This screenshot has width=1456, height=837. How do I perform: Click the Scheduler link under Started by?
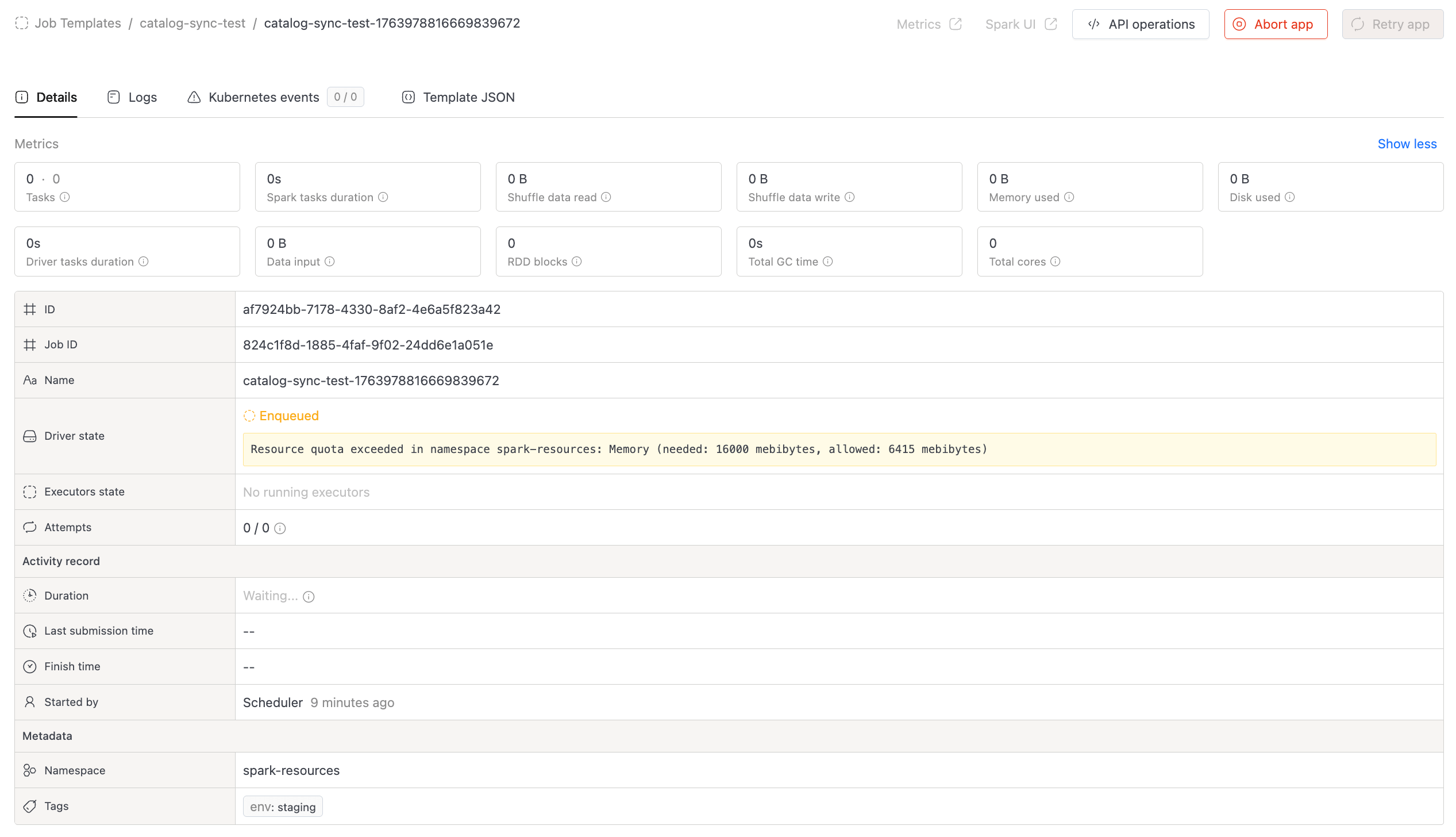pos(272,702)
